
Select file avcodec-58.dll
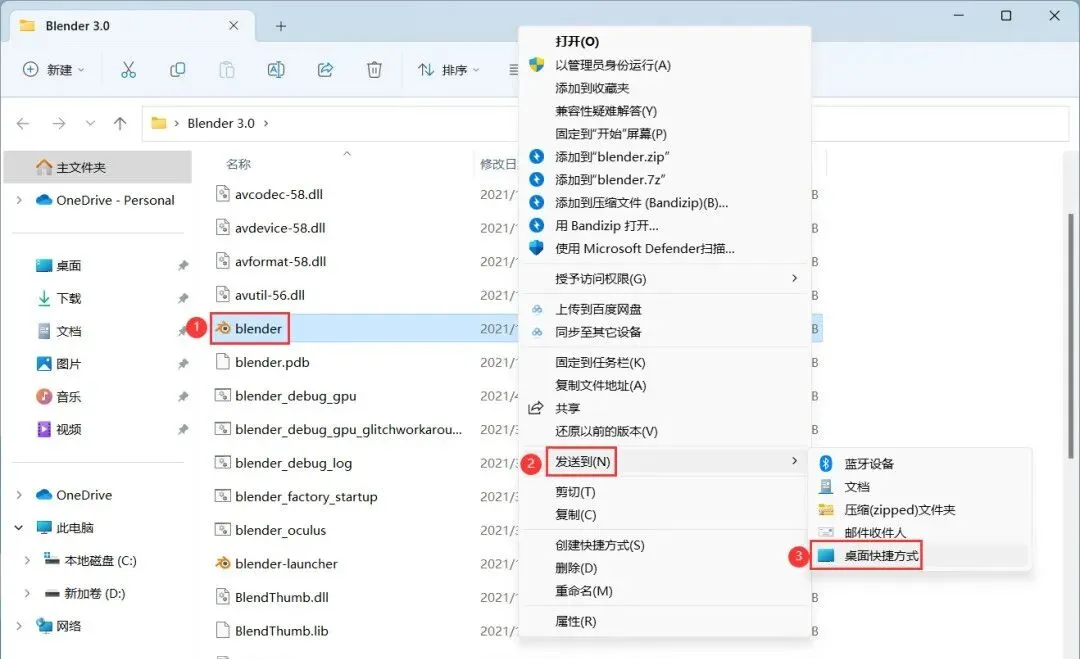click(278, 194)
